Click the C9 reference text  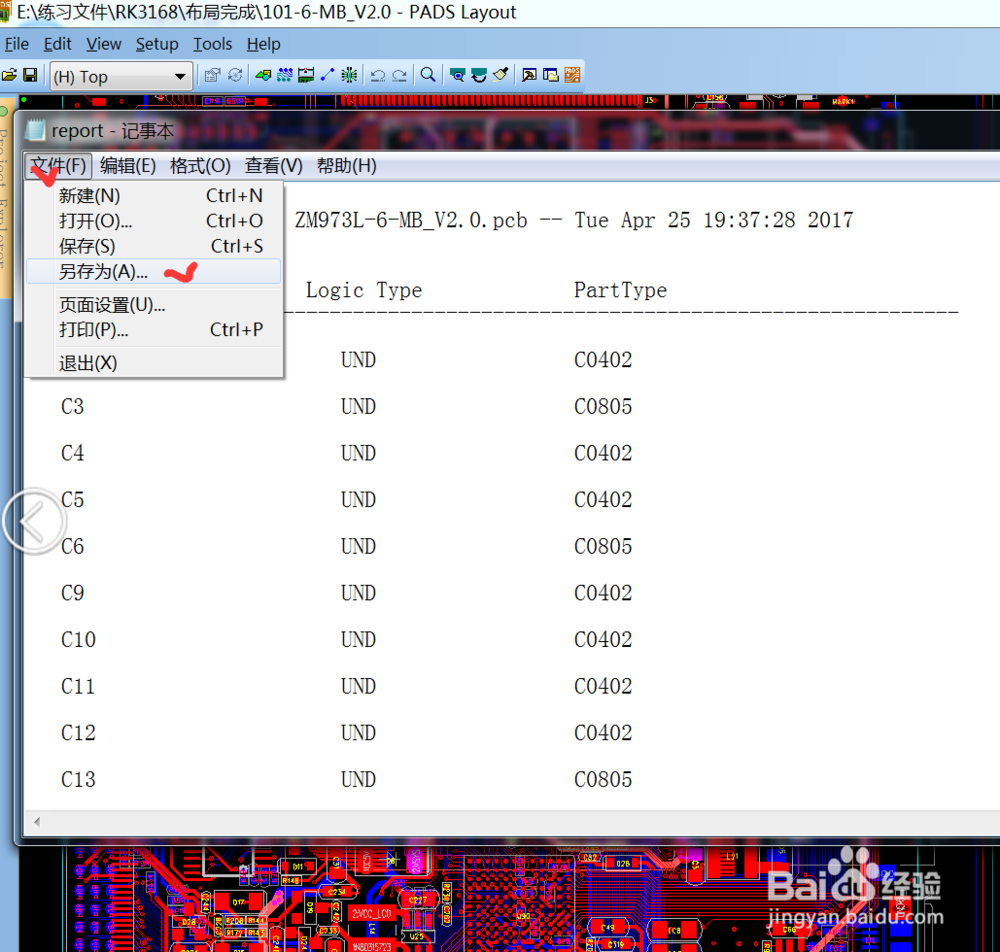coord(72,593)
